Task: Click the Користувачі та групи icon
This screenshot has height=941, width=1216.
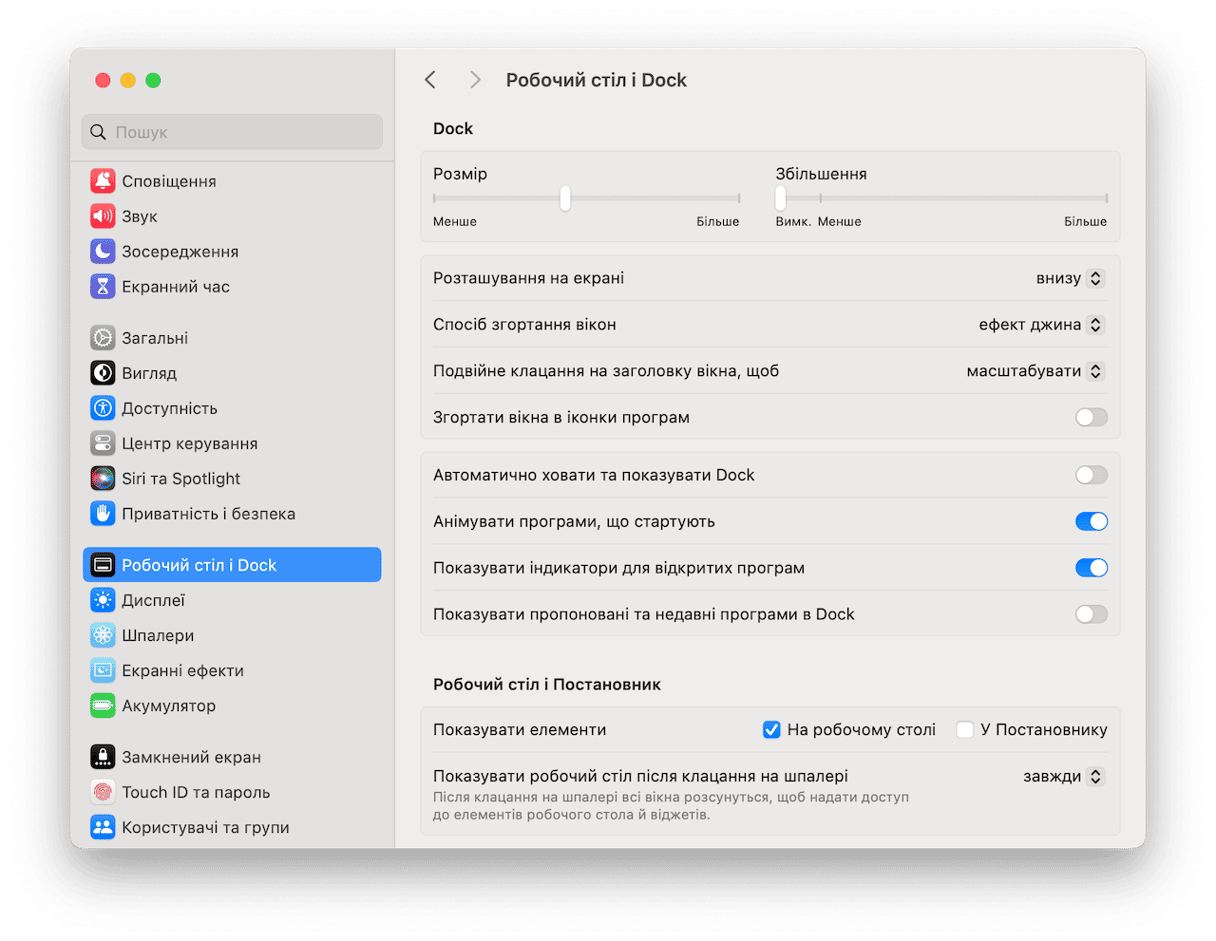Action: point(103,827)
